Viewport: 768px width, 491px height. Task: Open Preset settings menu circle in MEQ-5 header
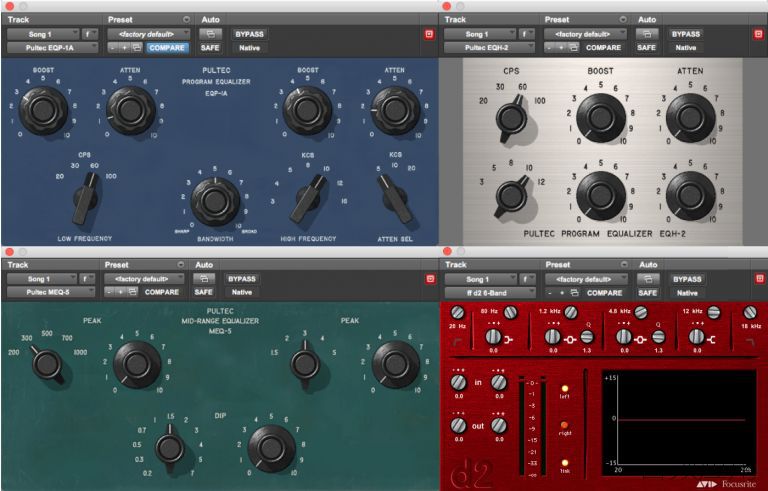(181, 265)
